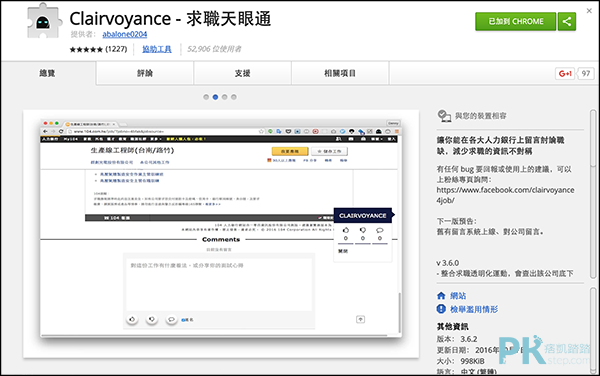
Task: Select the second carousel dot
Action: point(215,97)
